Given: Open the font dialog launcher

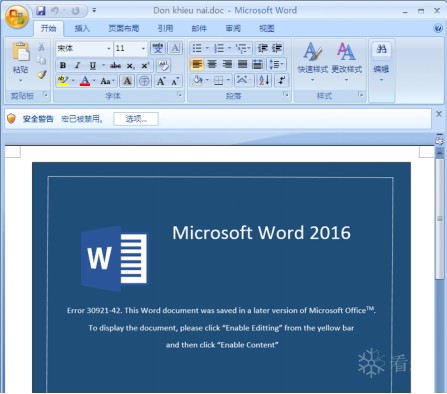Looking at the screenshot, I should 180,94.
